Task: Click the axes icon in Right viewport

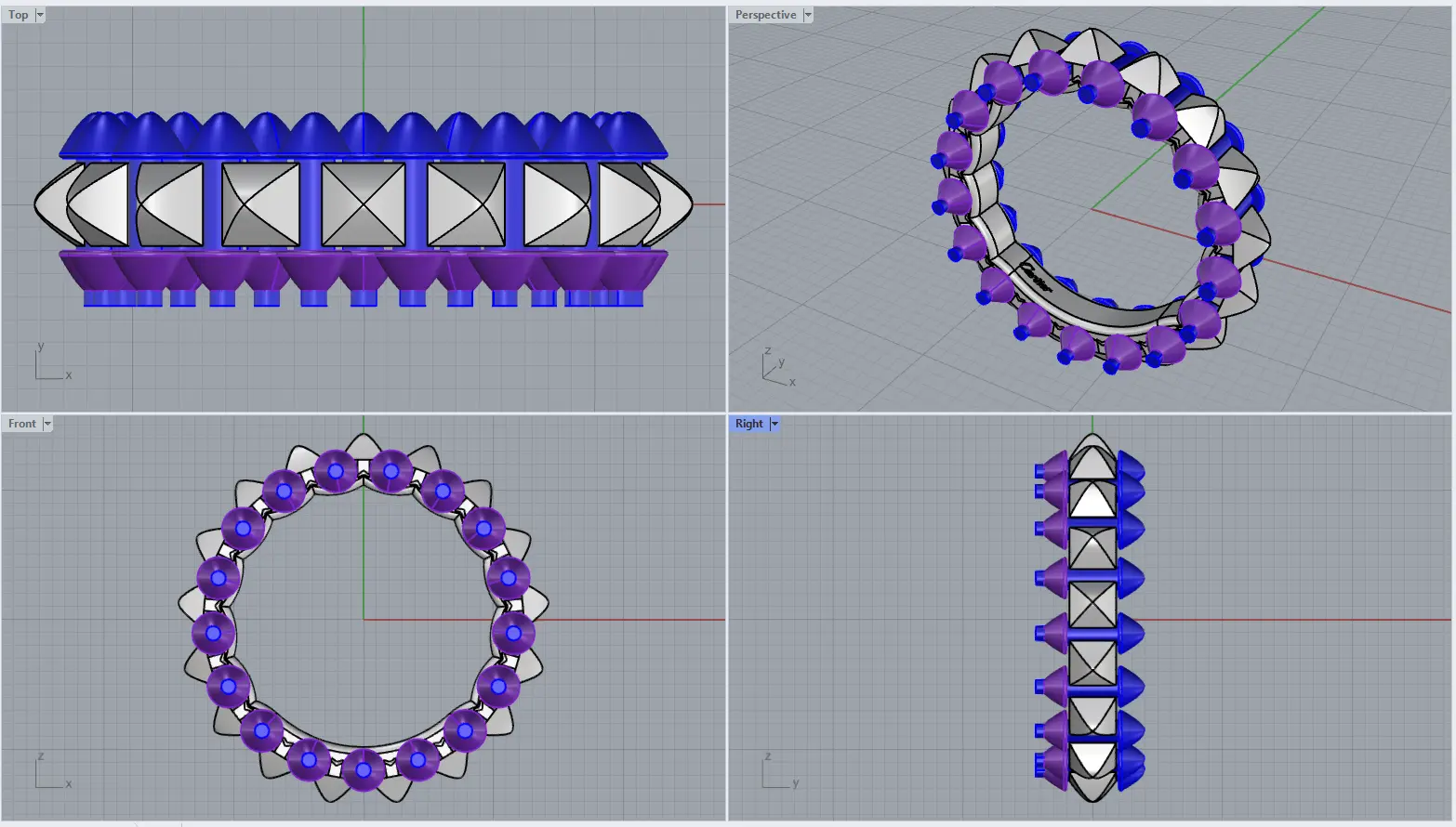Action: (777, 773)
